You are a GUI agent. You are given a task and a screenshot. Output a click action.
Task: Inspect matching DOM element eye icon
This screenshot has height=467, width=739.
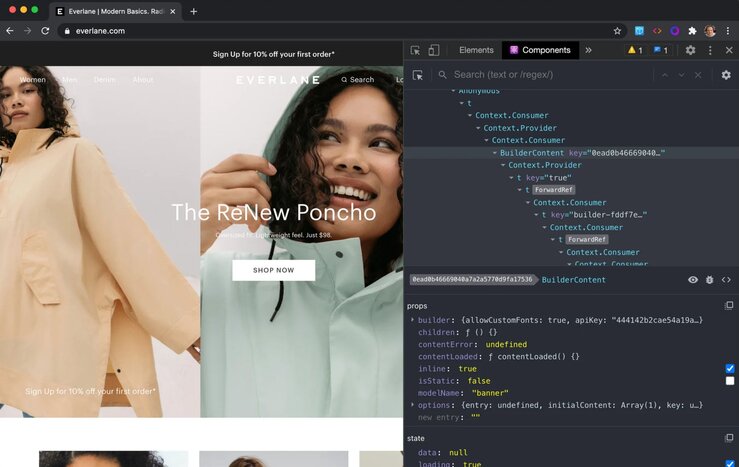[x=693, y=279]
